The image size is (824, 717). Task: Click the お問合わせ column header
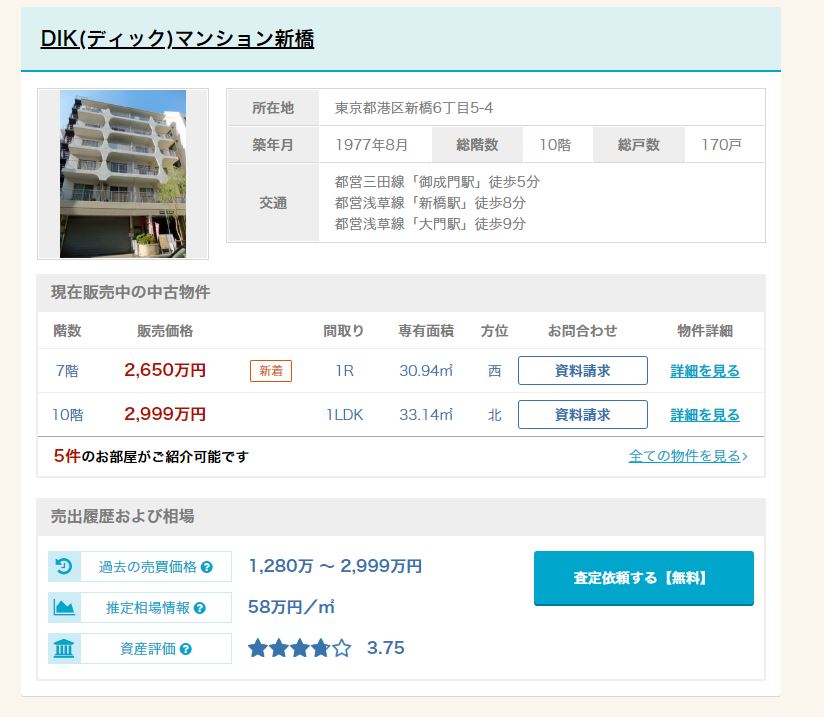pos(582,331)
